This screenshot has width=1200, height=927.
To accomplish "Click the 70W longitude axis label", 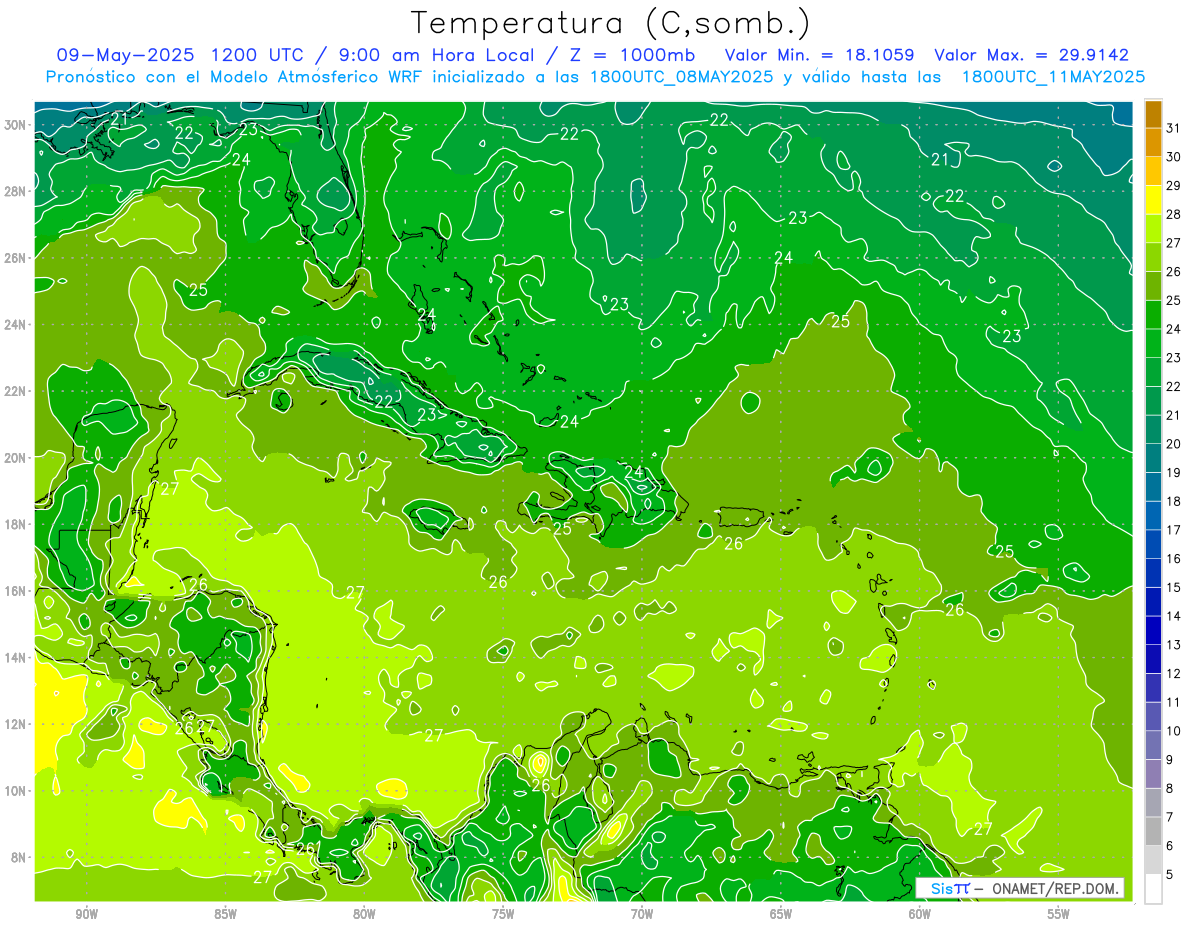I will point(642,913).
